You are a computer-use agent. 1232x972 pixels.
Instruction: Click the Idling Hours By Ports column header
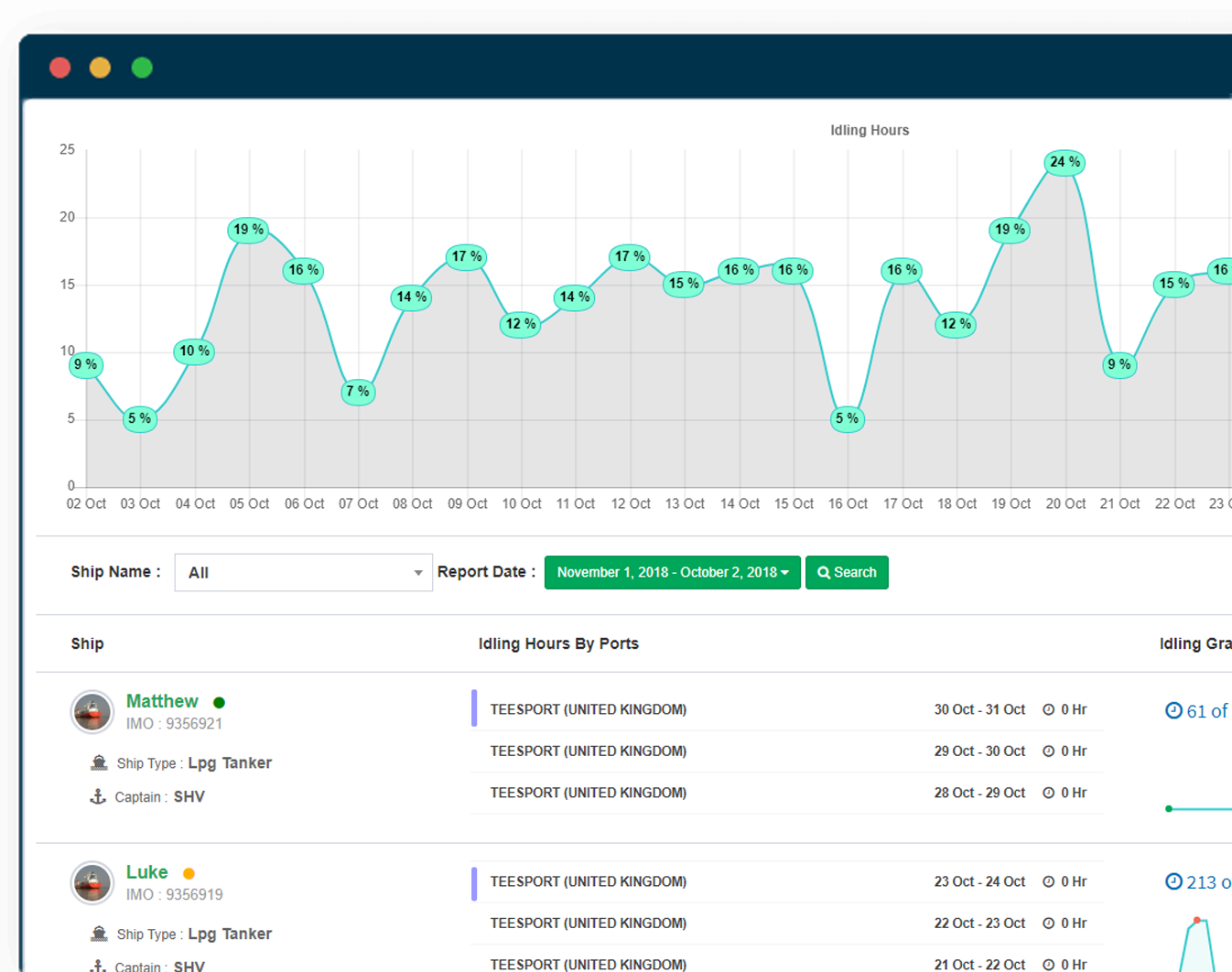[x=558, y=643]
